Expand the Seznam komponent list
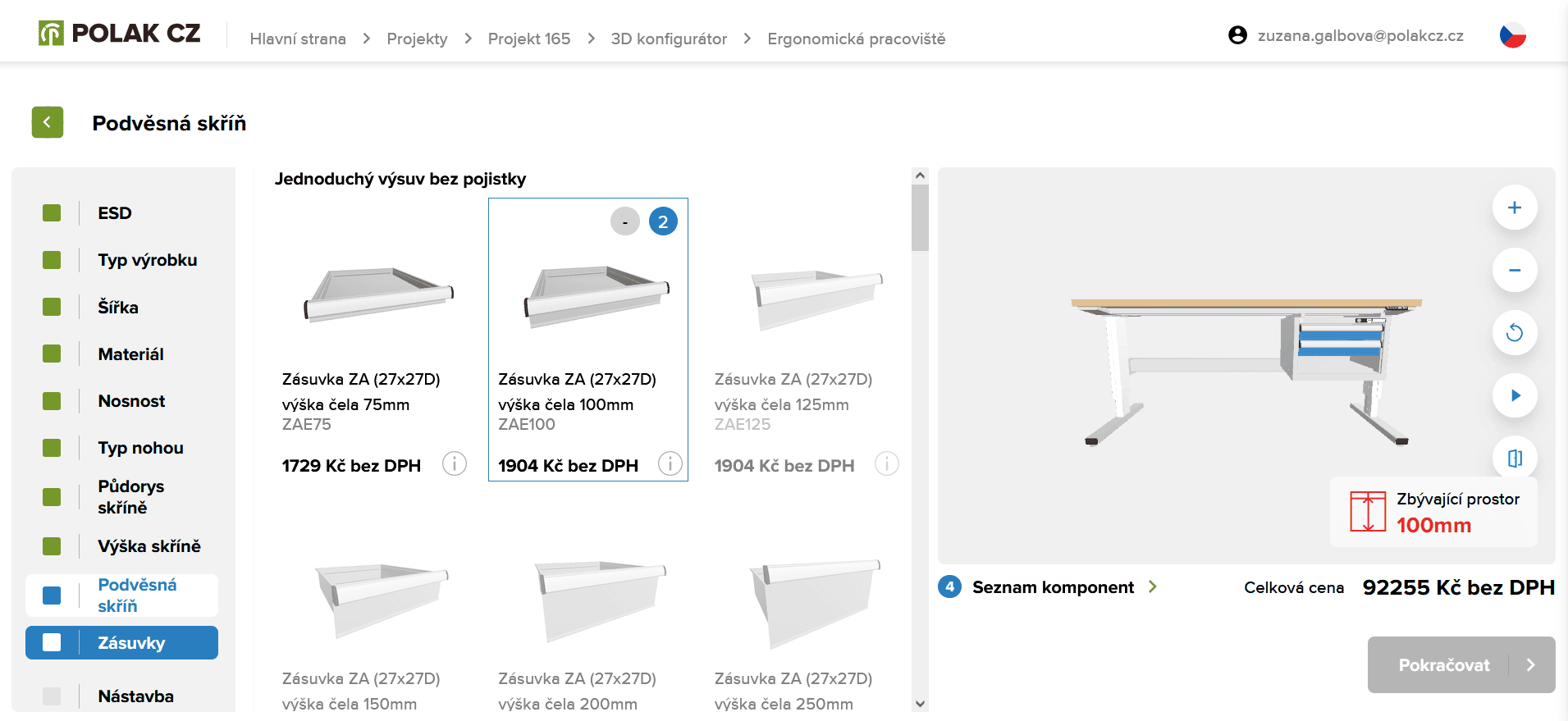1568x721 pixels. tap(1154, 586)
